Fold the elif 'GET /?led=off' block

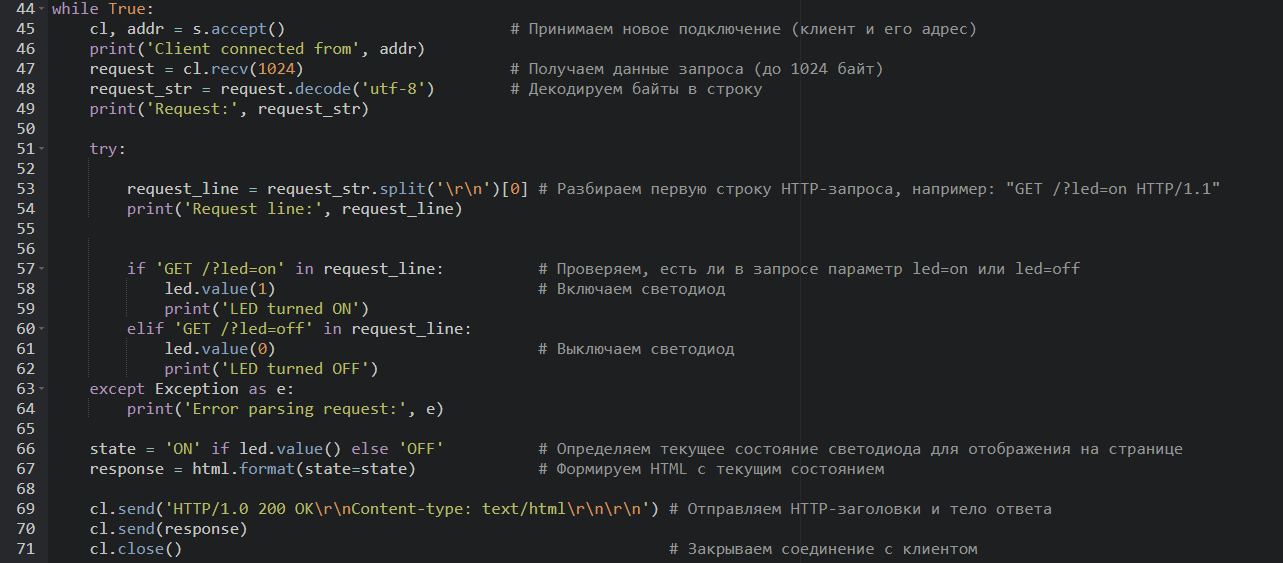[42, 329]
